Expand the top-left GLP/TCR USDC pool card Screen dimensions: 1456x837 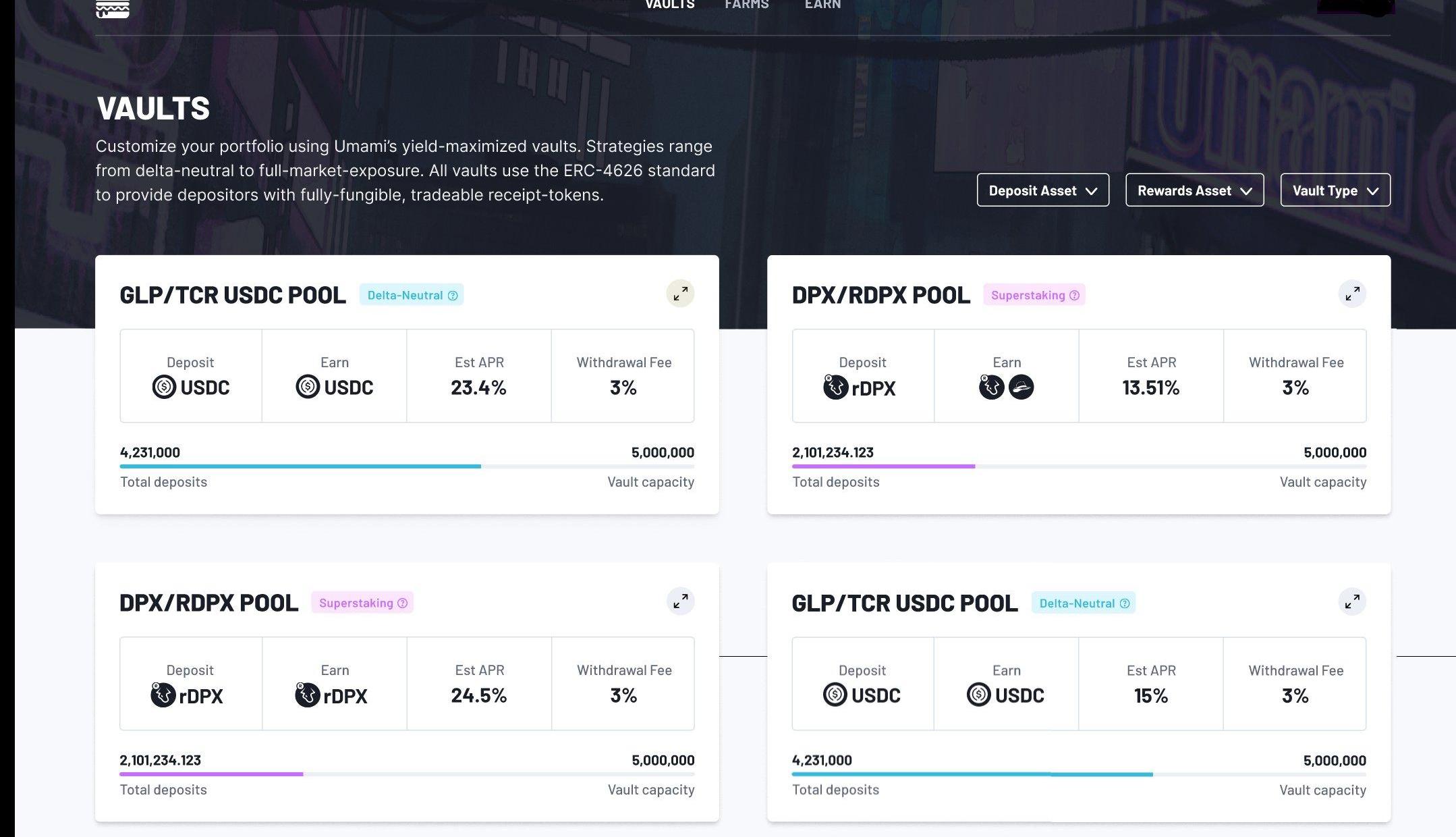680,294
